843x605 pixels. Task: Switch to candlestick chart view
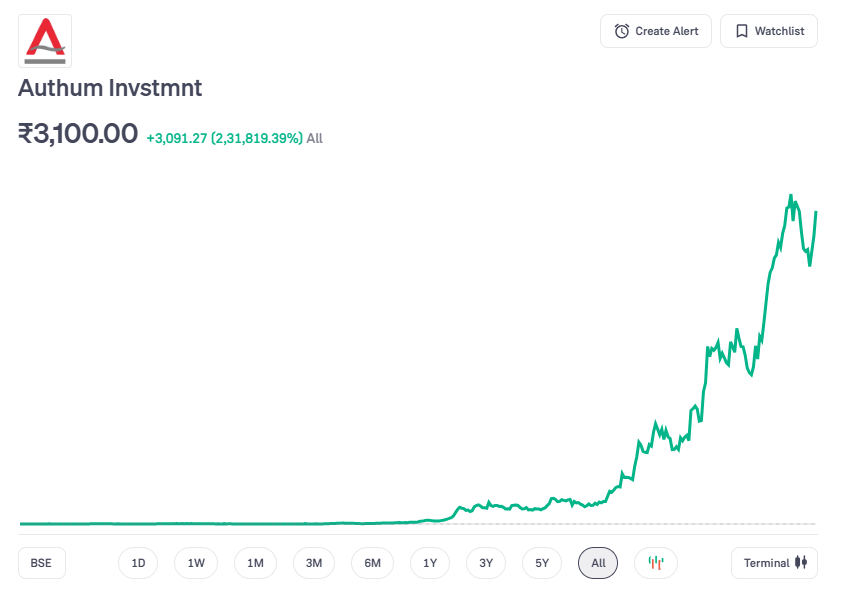tap(656, 563)
